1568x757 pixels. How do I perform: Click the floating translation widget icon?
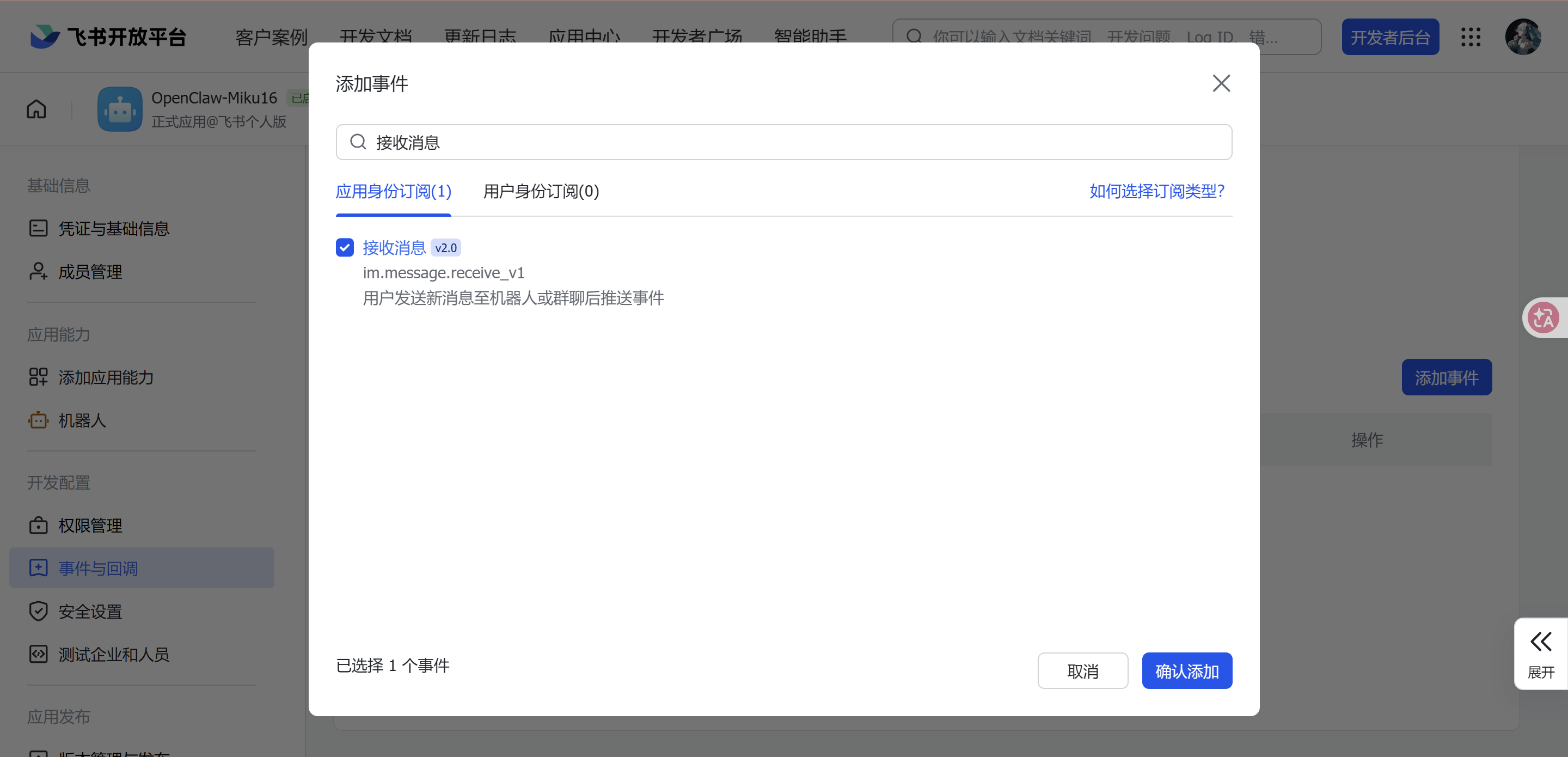point(1543,318)
